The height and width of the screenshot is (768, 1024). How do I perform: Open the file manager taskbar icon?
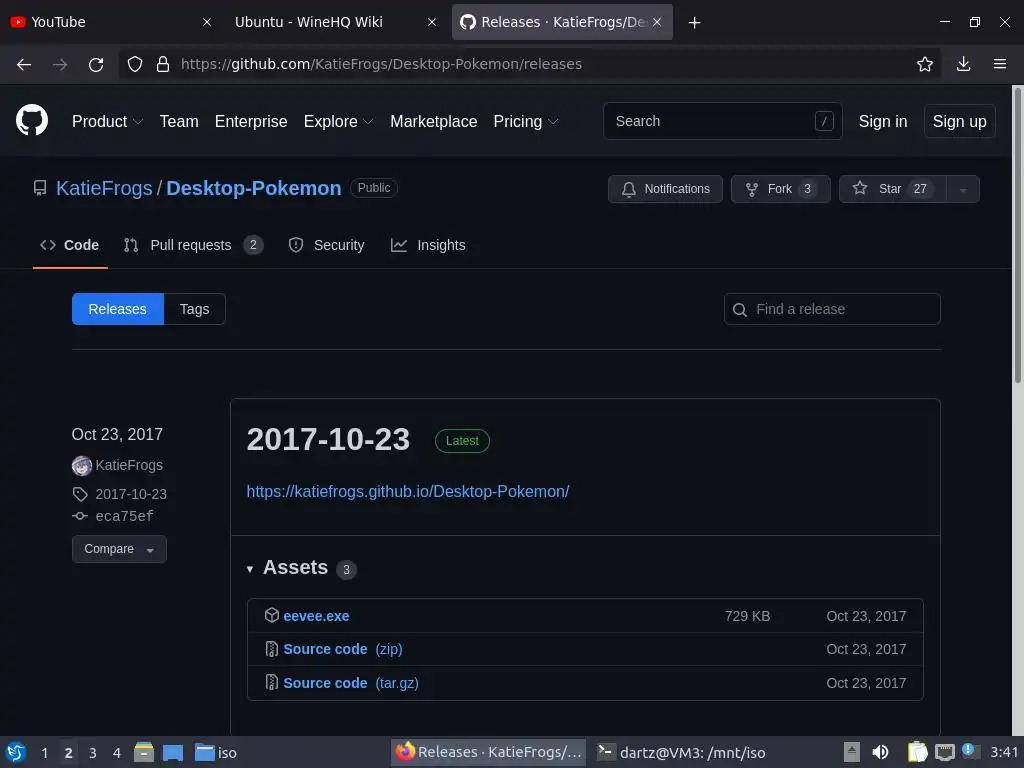(x=144, y=752)
